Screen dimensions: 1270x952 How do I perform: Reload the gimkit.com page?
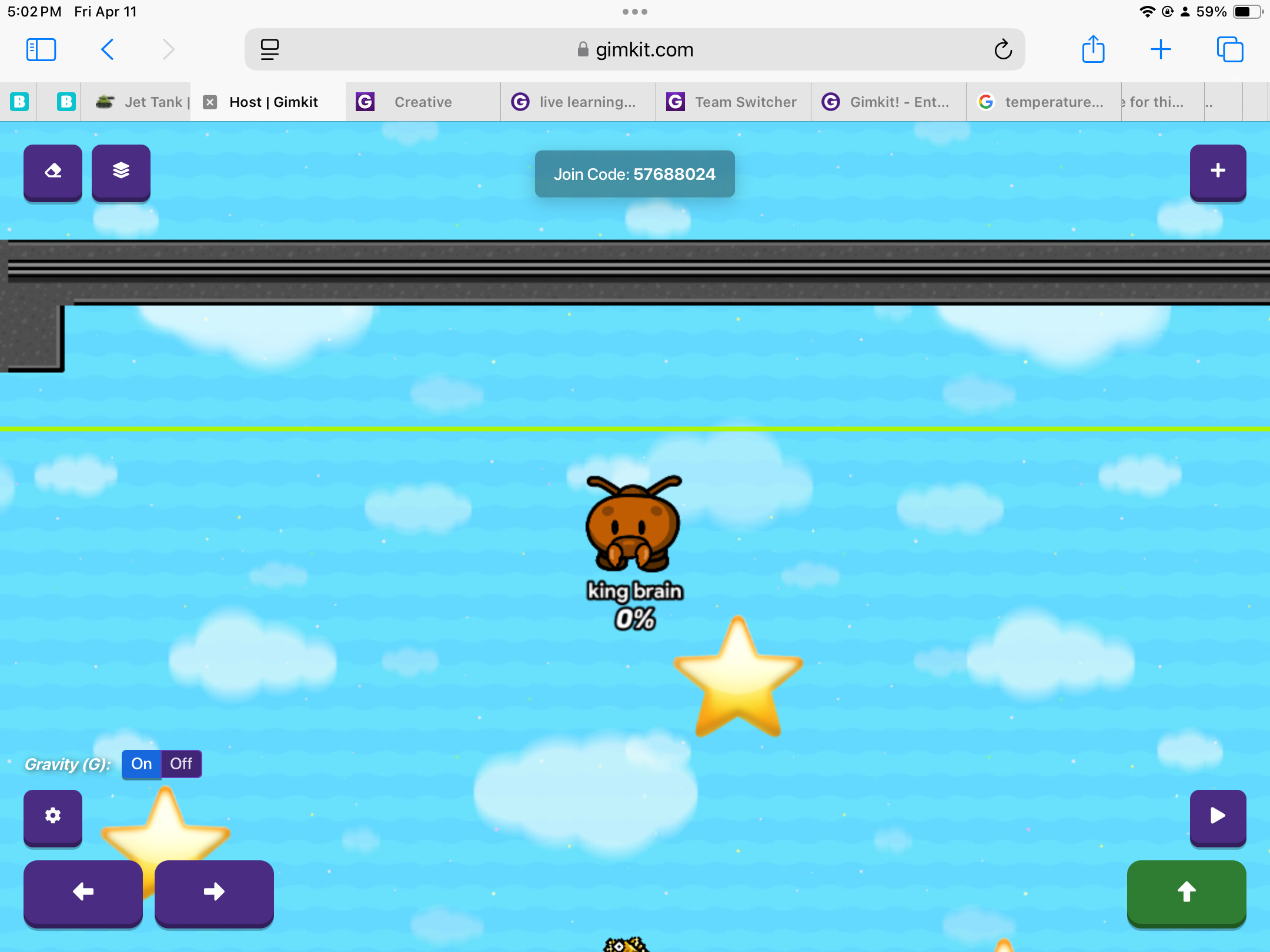pyautogui.click(x=1002, y=49)
